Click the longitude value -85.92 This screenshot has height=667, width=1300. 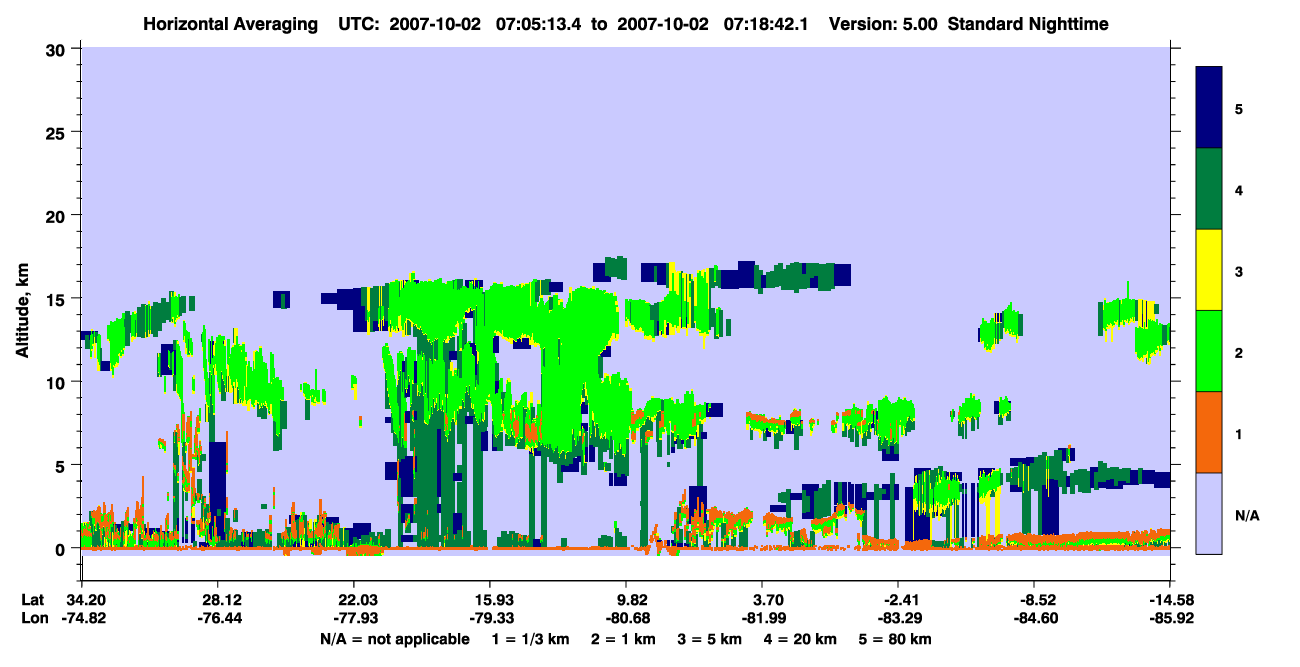(x=1170, y=619)
